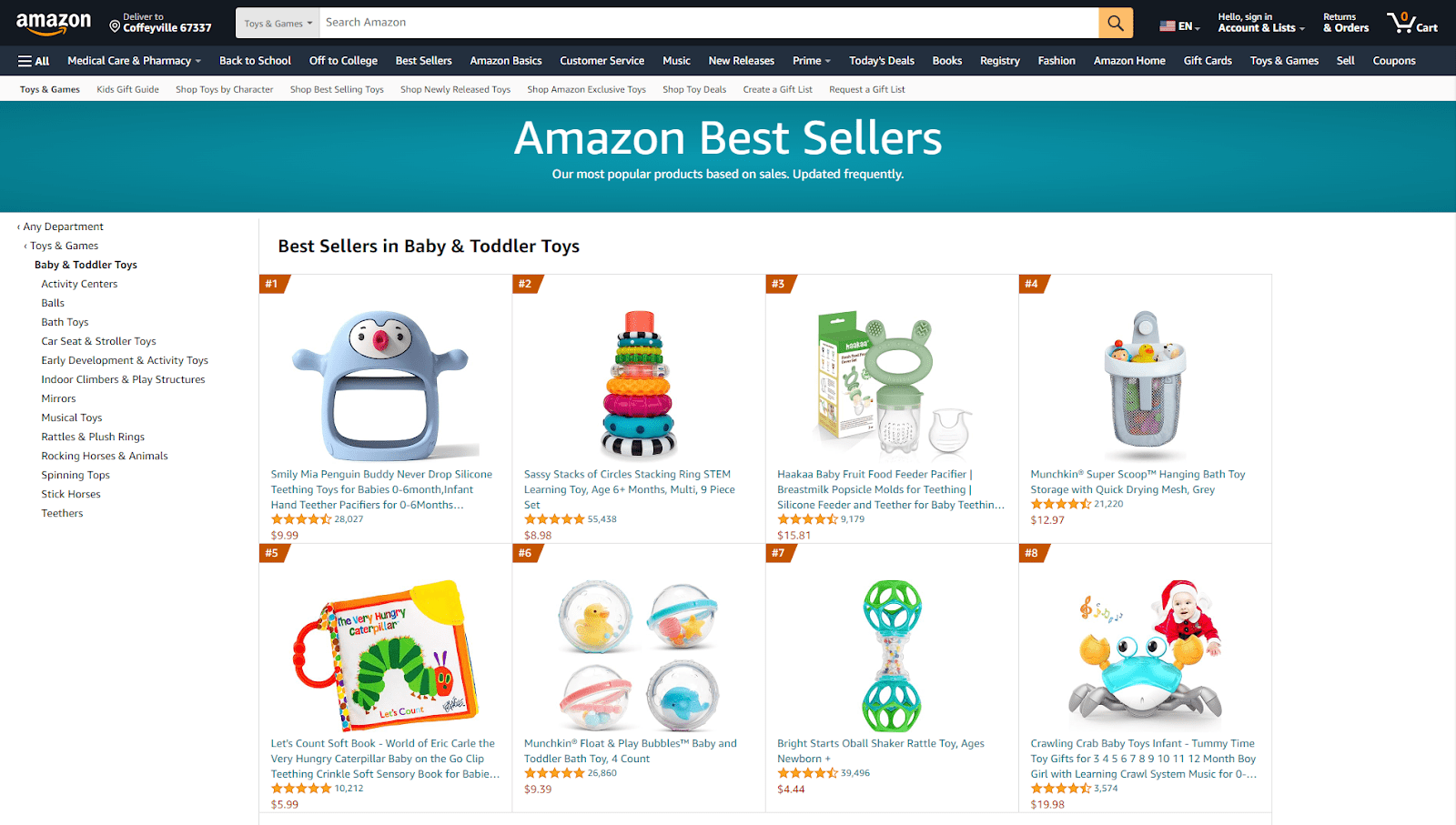Click the magnifying glass search button
The image size is (1456, 825).
point(1115,23)
